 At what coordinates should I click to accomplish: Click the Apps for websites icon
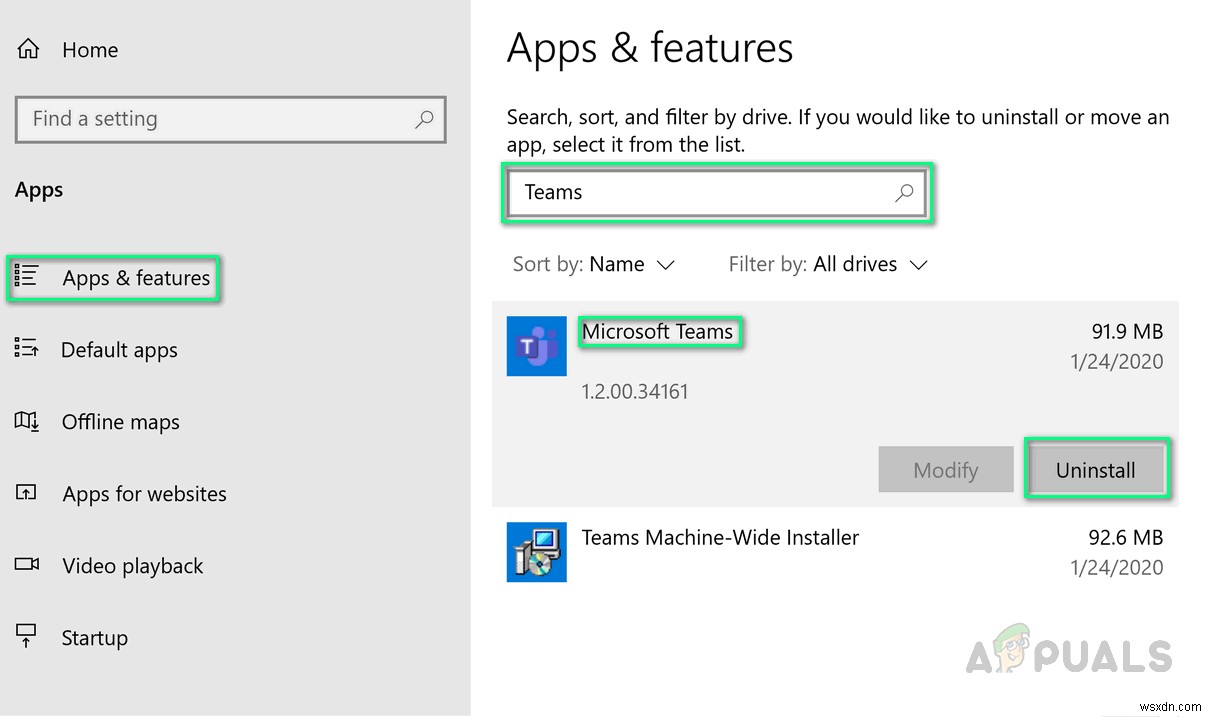click(27, 493)
